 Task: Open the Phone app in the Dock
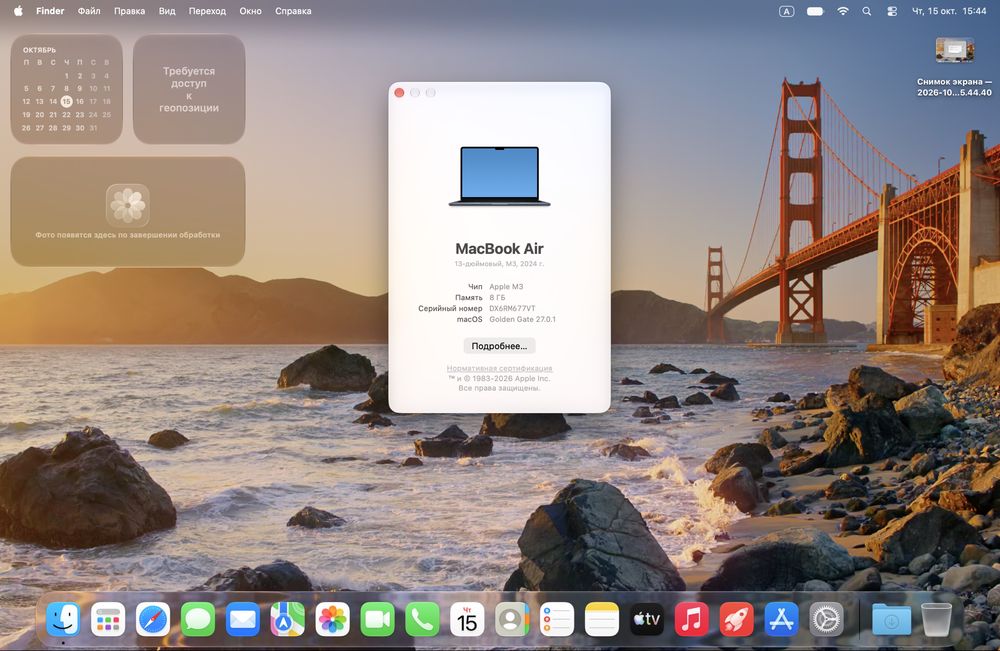click(422, 619)
